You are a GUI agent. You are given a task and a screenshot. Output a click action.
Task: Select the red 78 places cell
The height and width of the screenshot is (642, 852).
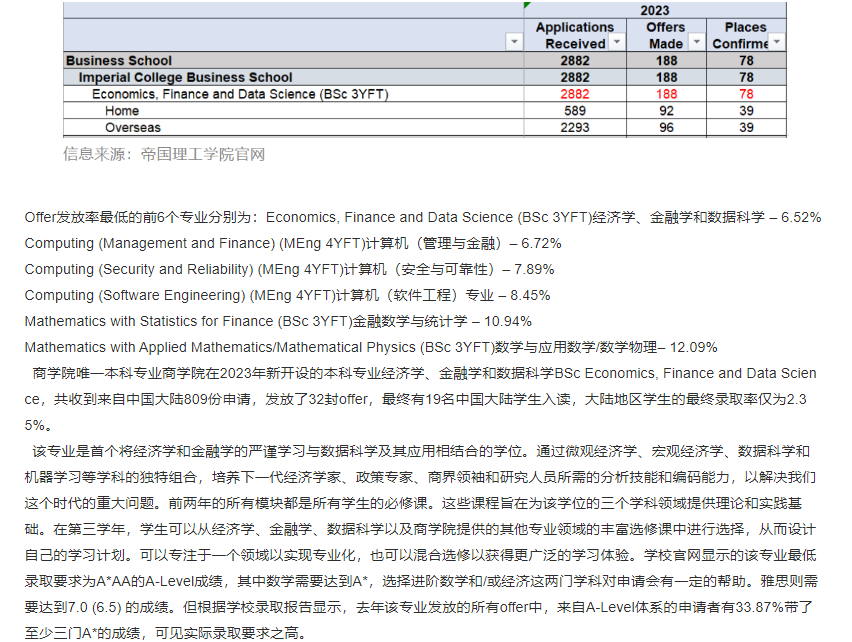(x=746, y=94)
